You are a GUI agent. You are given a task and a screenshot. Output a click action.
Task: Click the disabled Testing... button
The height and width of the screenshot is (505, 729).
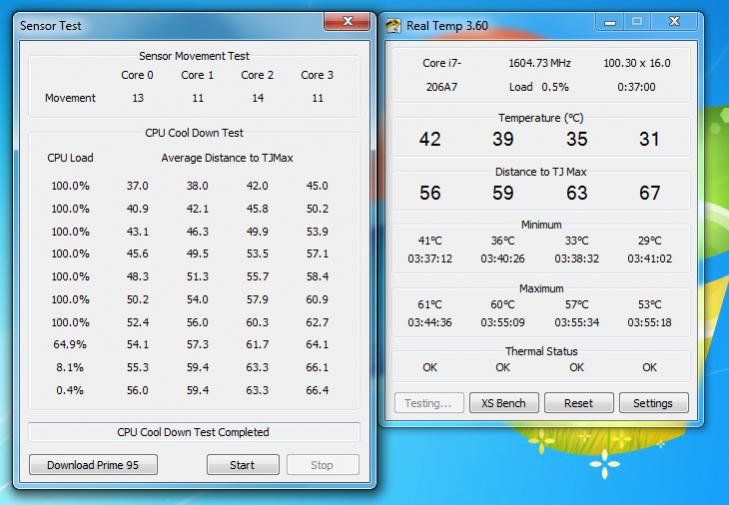429,403
